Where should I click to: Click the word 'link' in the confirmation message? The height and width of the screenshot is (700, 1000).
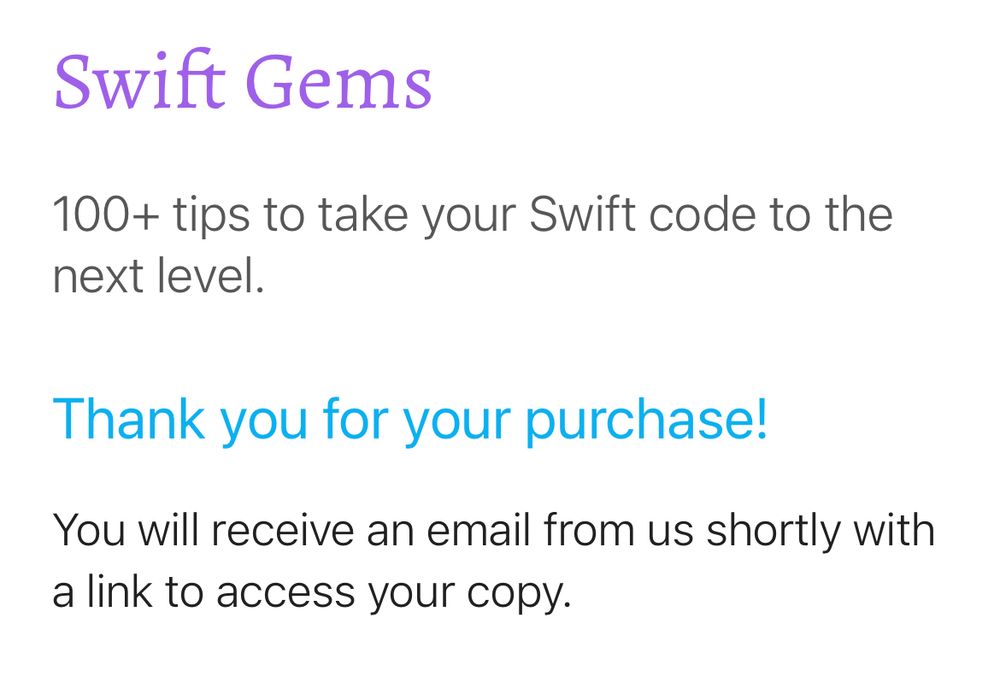119,590
